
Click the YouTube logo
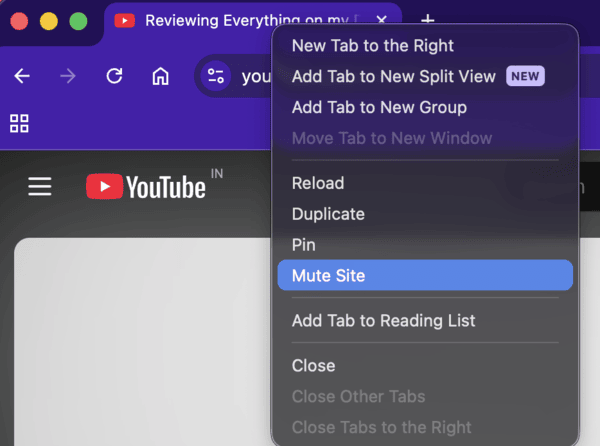[x=146, y=187]
